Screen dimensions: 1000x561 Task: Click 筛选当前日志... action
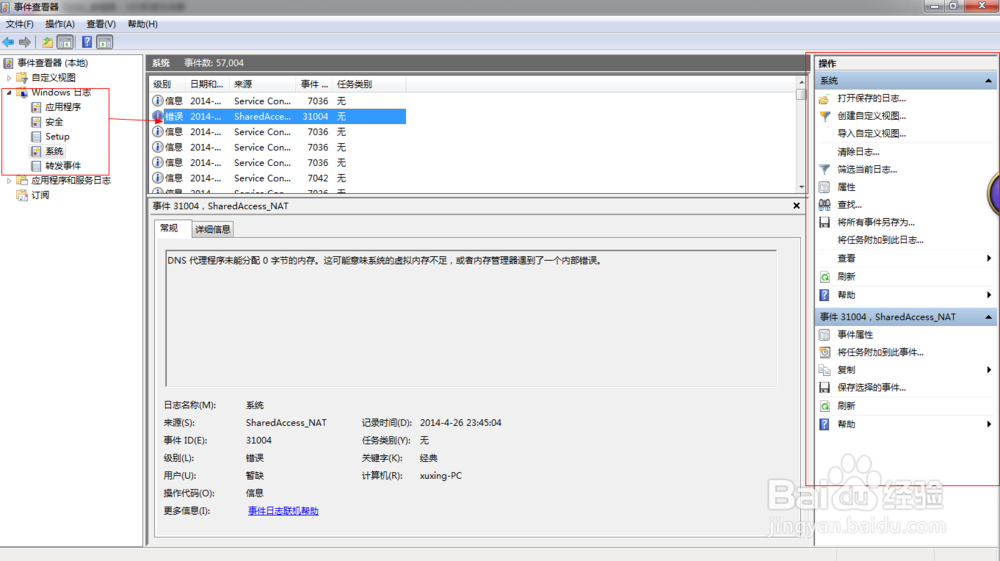[x=867, y=170]
